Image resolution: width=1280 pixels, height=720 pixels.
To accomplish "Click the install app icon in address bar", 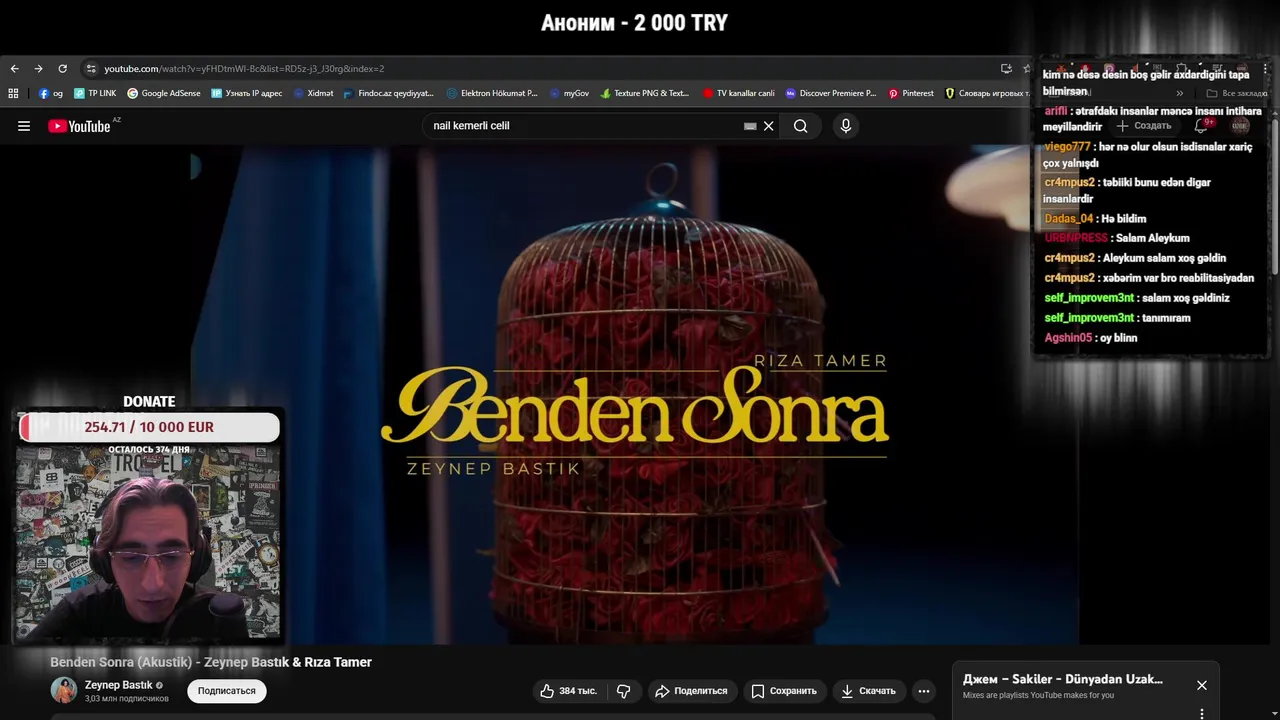I will (x=1006, y=69).
